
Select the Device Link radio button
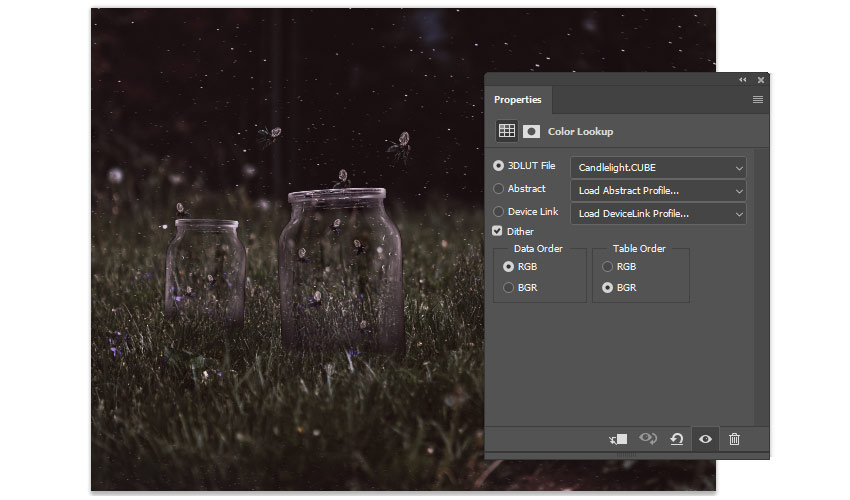pos(498,211)
